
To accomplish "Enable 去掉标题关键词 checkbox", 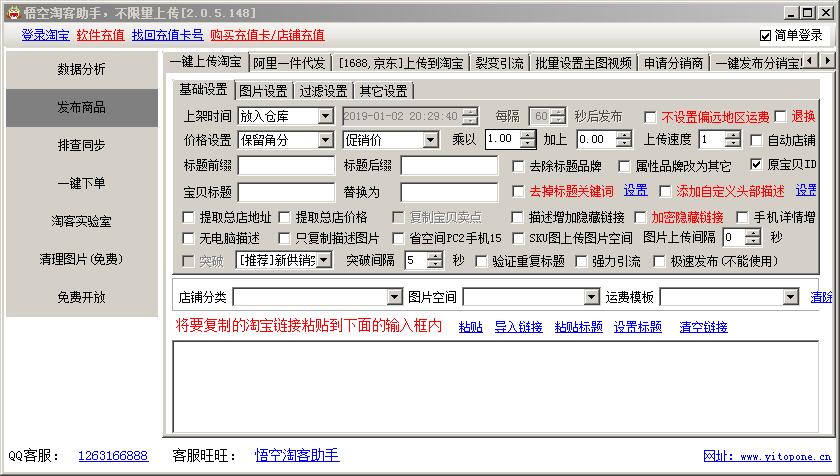I will click(518, 191).
